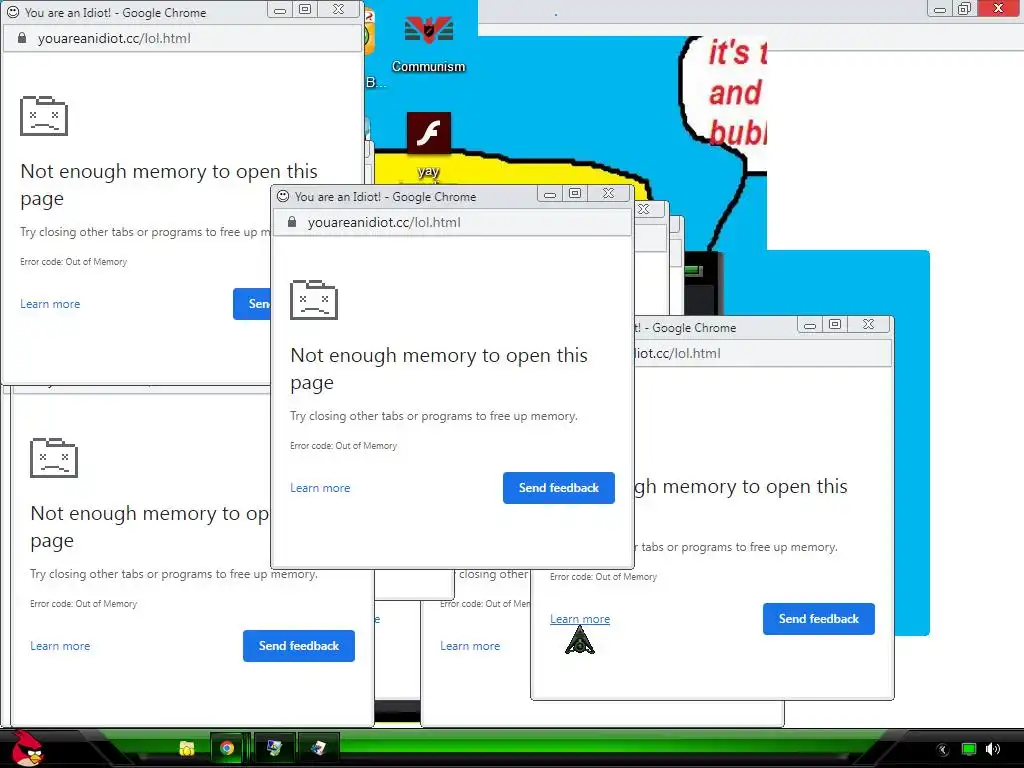Viewport: 1024px width, 768px height.
Task: Focus the address bar in top-left window
Action: pos(182,39)
